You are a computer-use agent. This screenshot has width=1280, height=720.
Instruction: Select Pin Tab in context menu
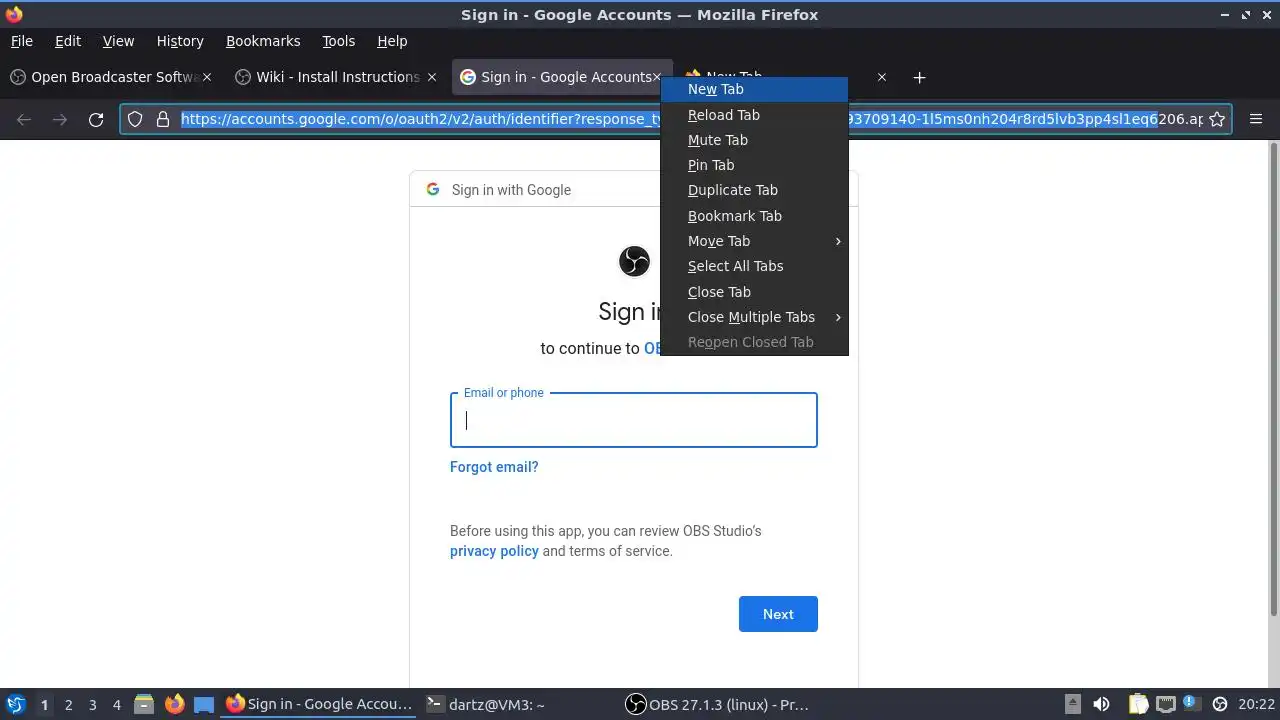pyautogui.click(x=754, y=165)
